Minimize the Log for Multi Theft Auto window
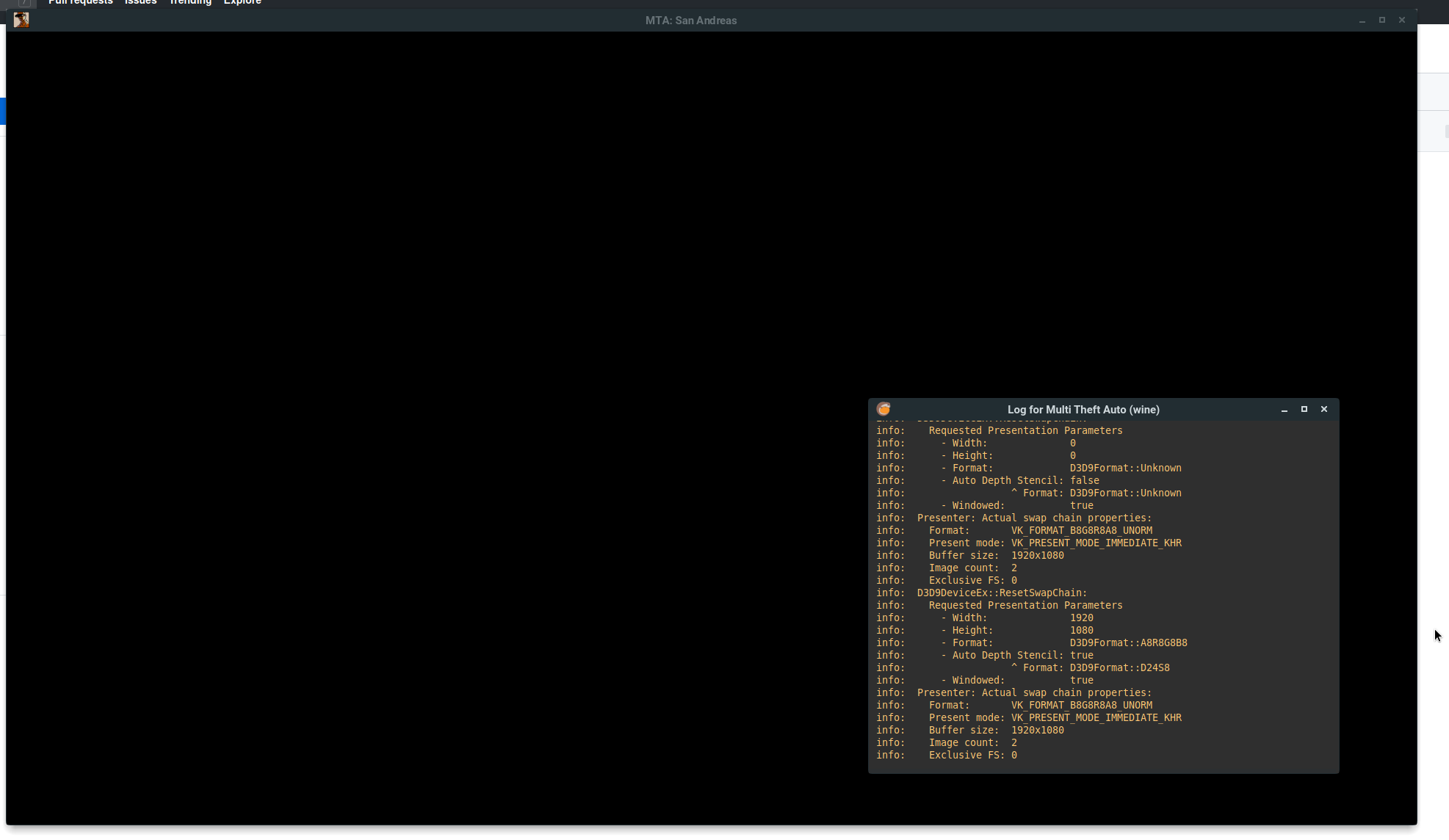This screenshot has height=840, width=1449. coord(1284,409)
